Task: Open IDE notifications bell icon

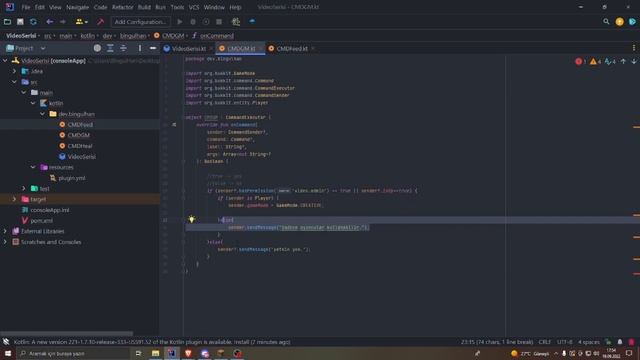Action: (x=620, y=342)
